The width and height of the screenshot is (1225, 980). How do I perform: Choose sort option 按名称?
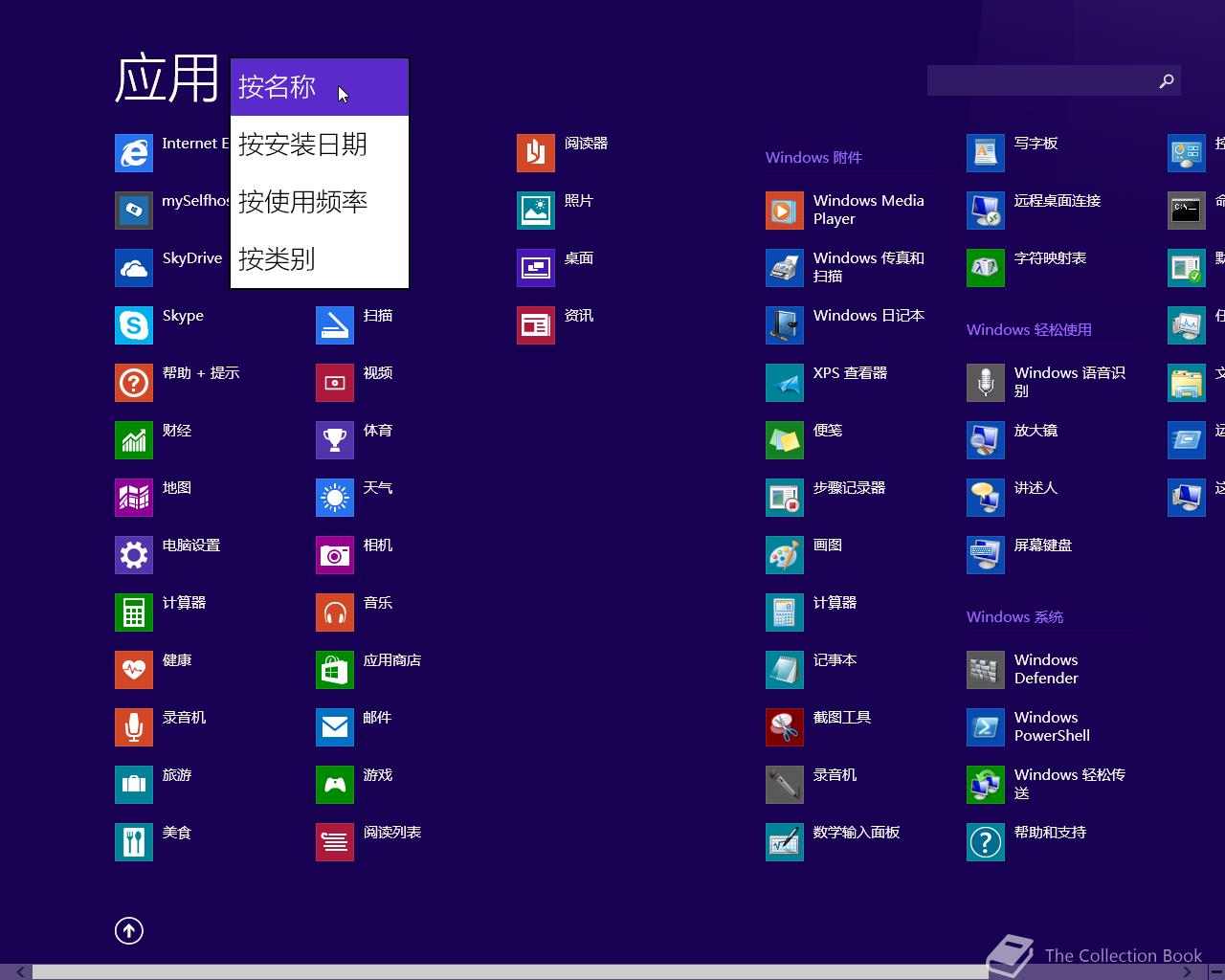coord(320,87)
